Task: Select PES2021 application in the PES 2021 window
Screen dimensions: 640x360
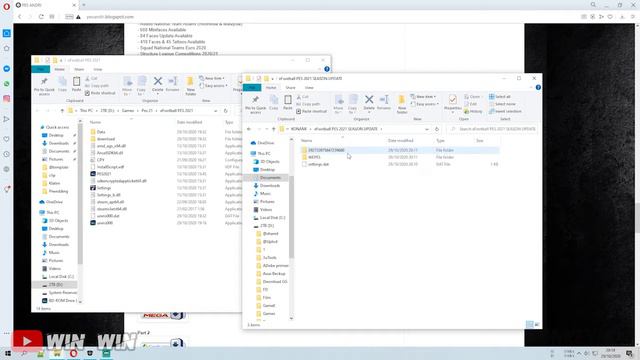Action: (x=104, y=174)
